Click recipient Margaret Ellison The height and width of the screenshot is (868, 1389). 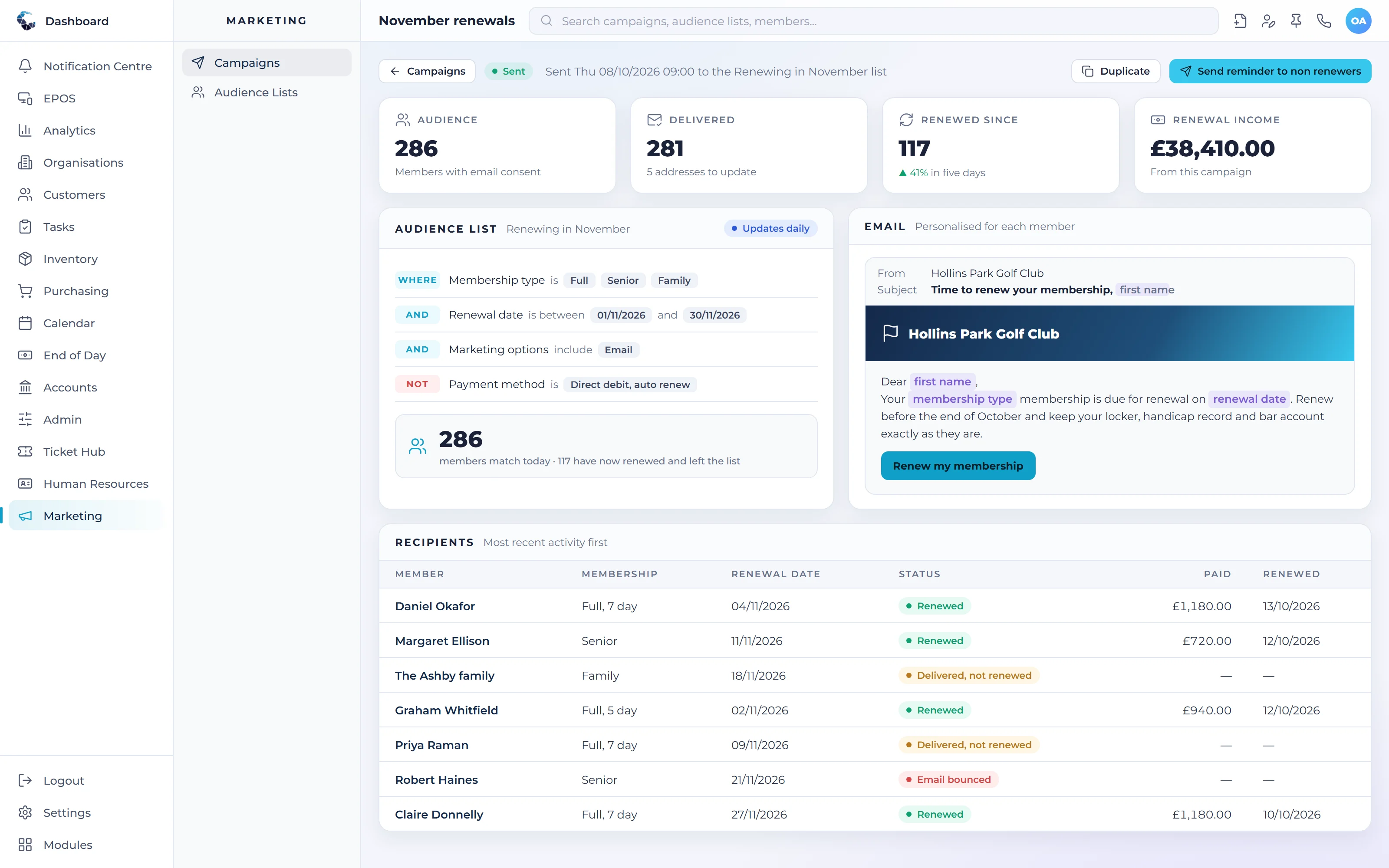click(x=442, y=641)
